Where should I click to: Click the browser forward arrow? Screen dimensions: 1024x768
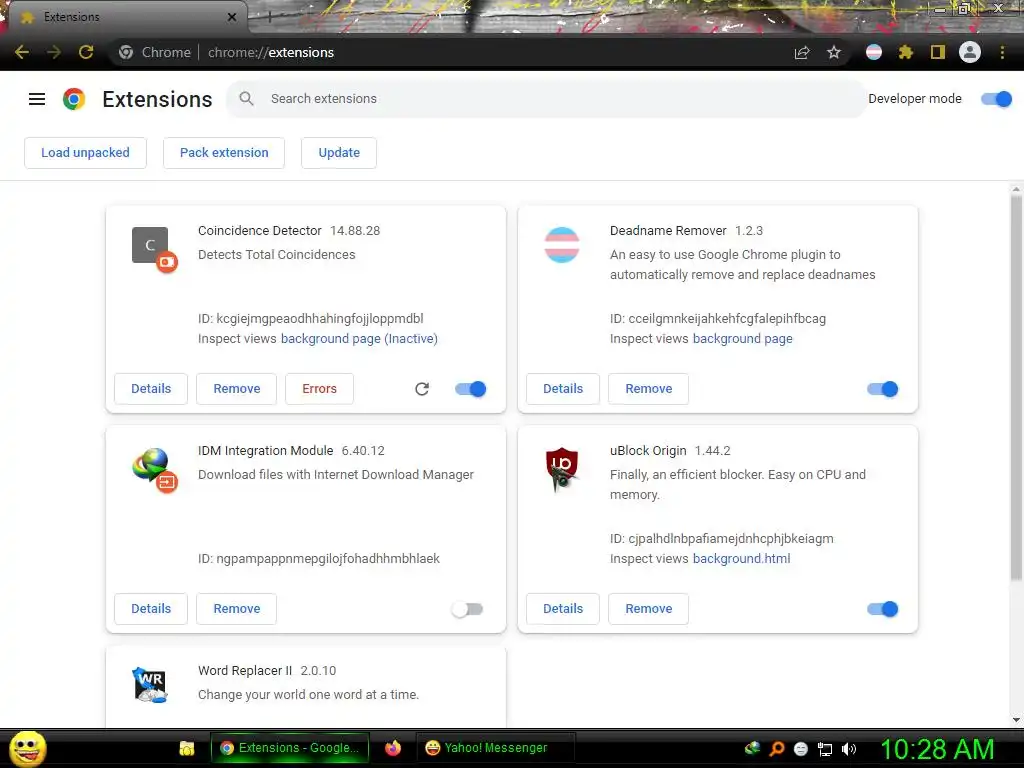54,52
